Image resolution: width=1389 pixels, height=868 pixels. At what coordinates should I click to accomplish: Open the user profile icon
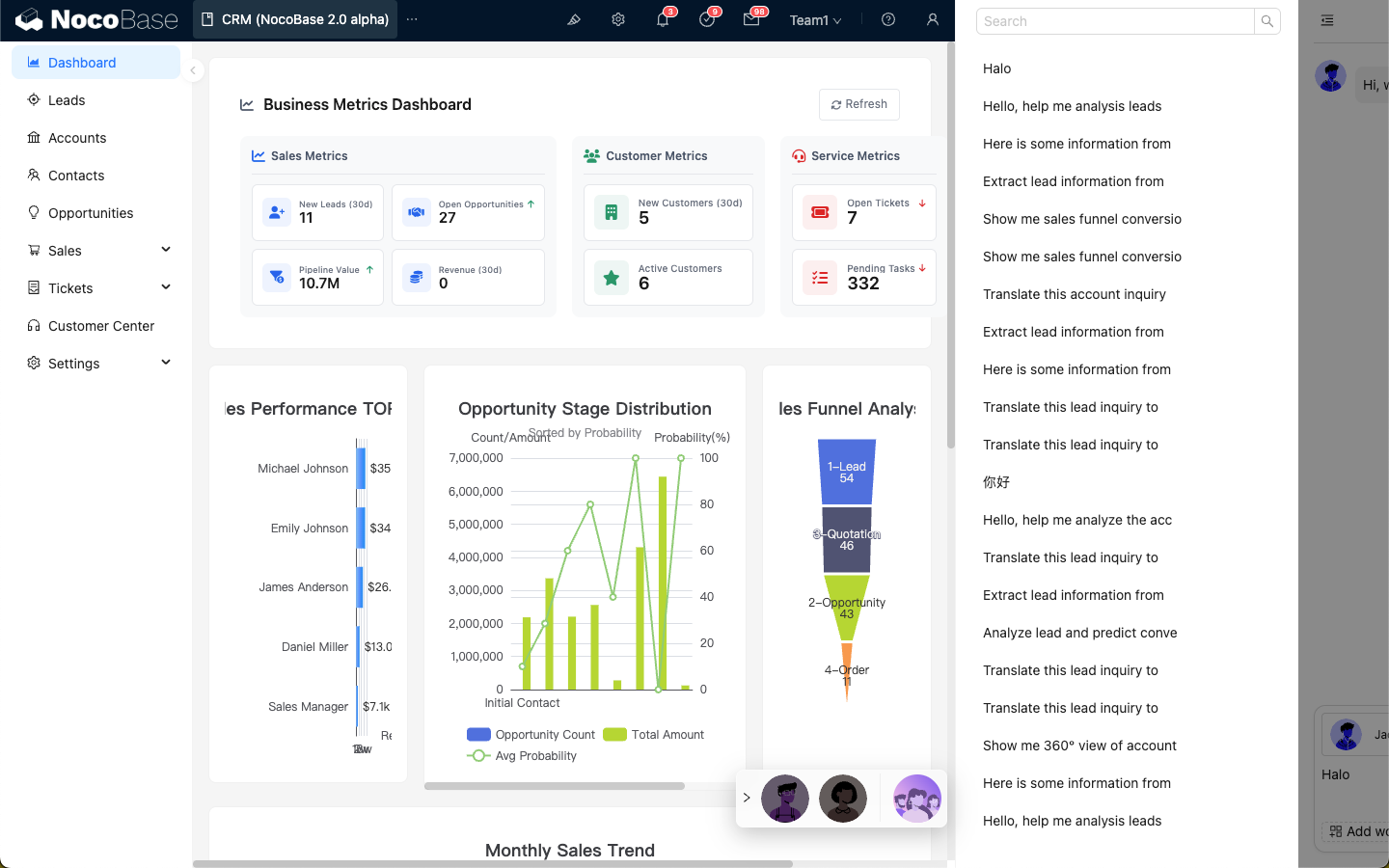point(932,20)
